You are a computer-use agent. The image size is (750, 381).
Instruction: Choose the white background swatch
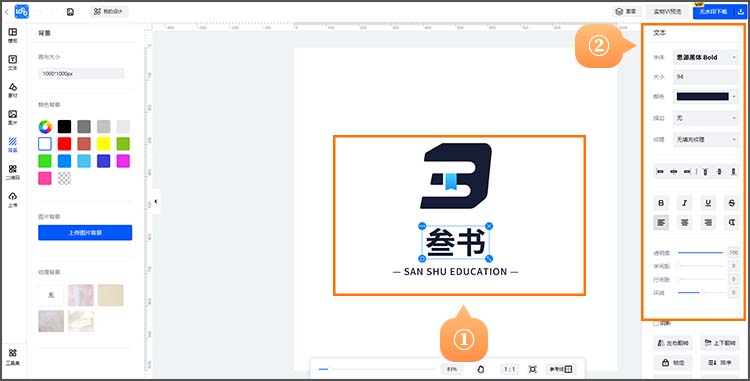tap(45, 144)
